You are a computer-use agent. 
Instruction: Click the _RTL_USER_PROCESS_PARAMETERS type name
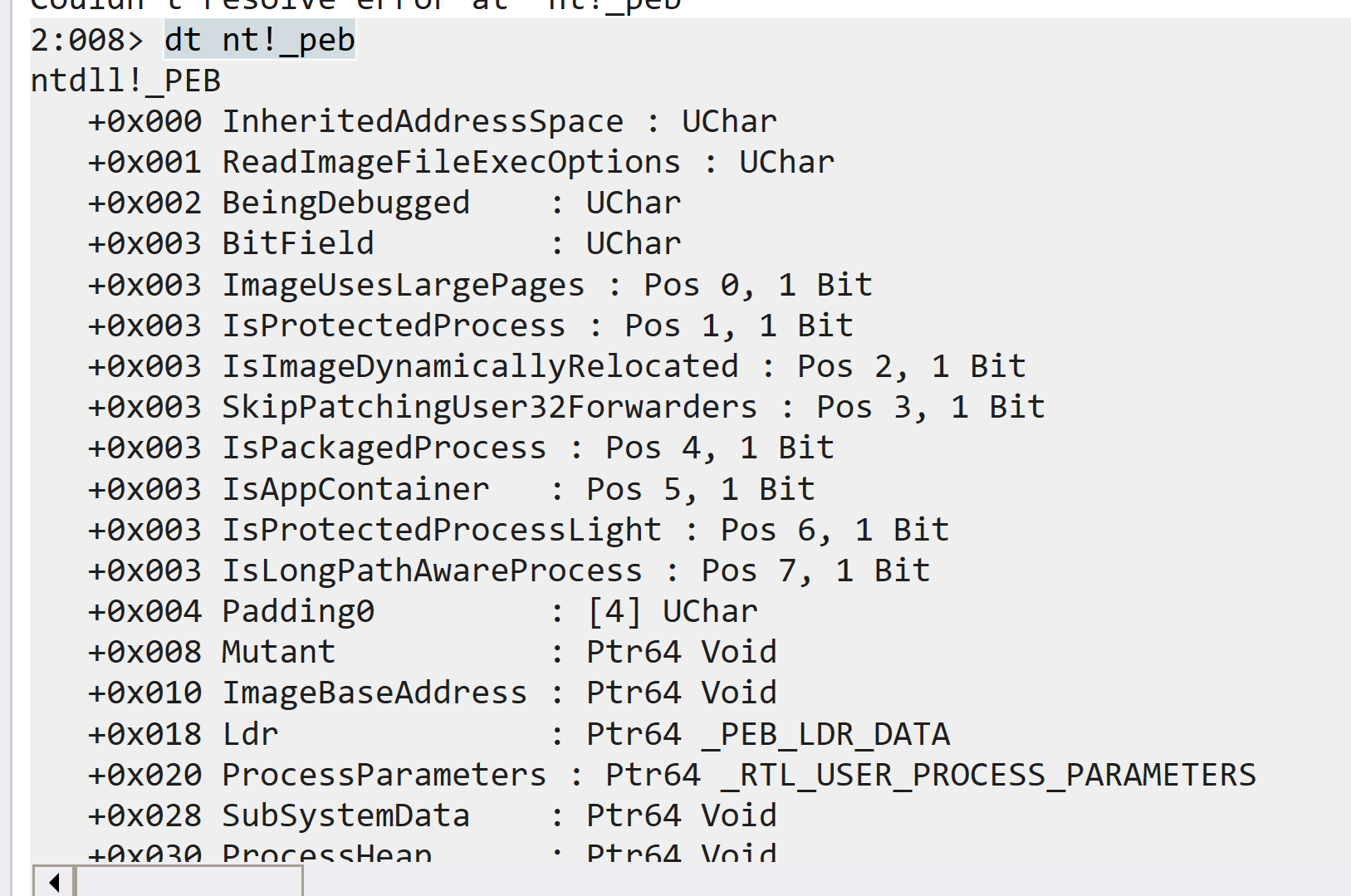pyautogui.click(x=988, y=775)
